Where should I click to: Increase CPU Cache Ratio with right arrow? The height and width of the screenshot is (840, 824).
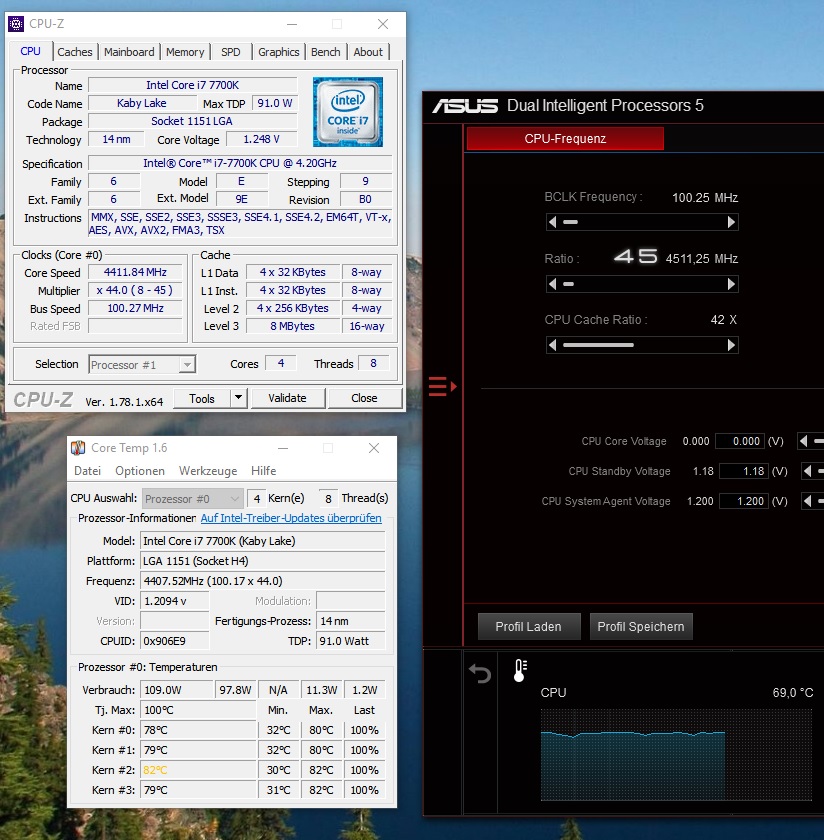point(731,345)
